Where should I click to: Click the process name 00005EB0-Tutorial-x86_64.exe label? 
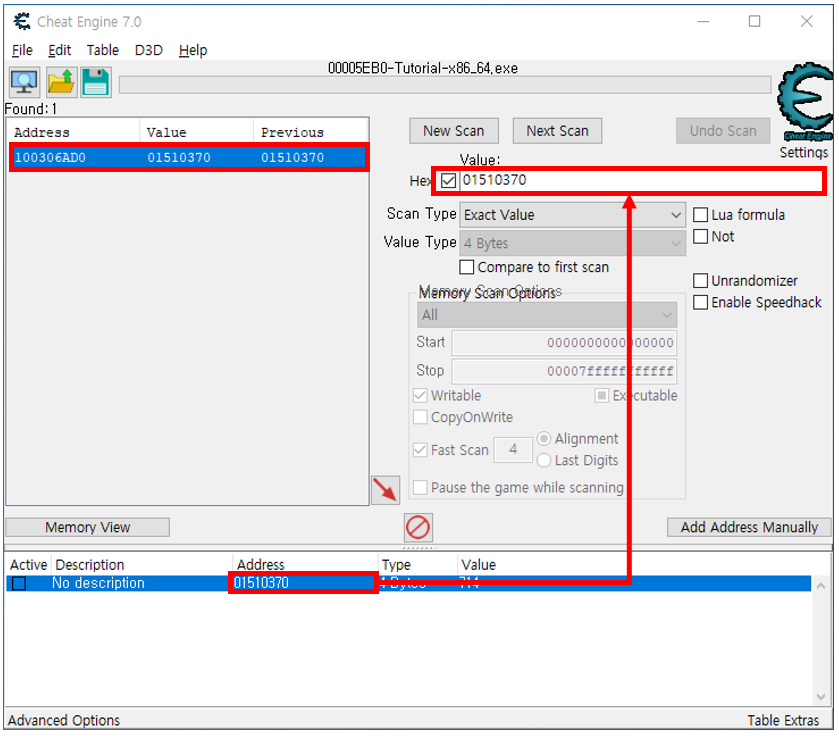click(423, 68)
